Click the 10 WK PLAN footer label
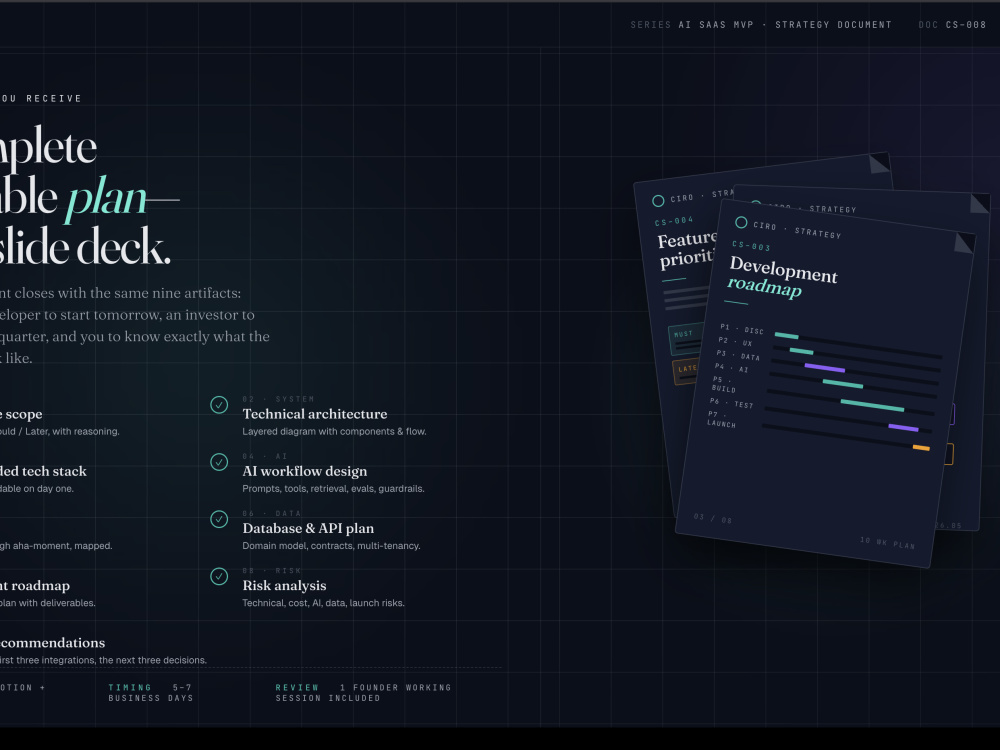1000x750 pixels. point(888,543)
